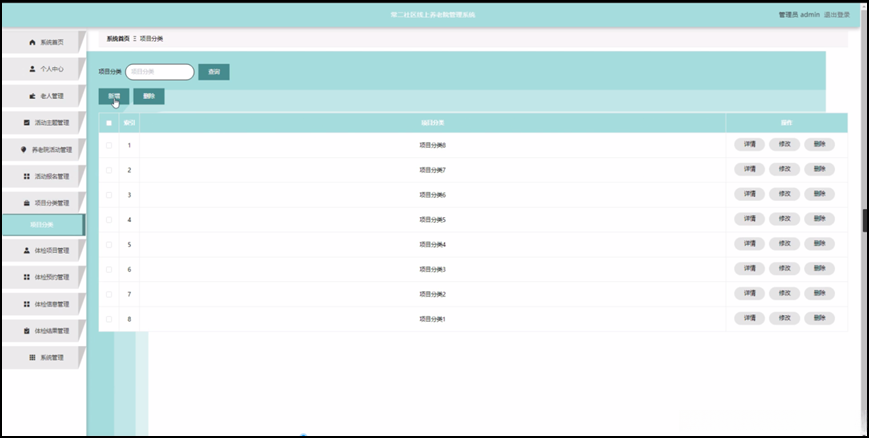Click the person icon beside 体检项目管理

pos(27,251)
